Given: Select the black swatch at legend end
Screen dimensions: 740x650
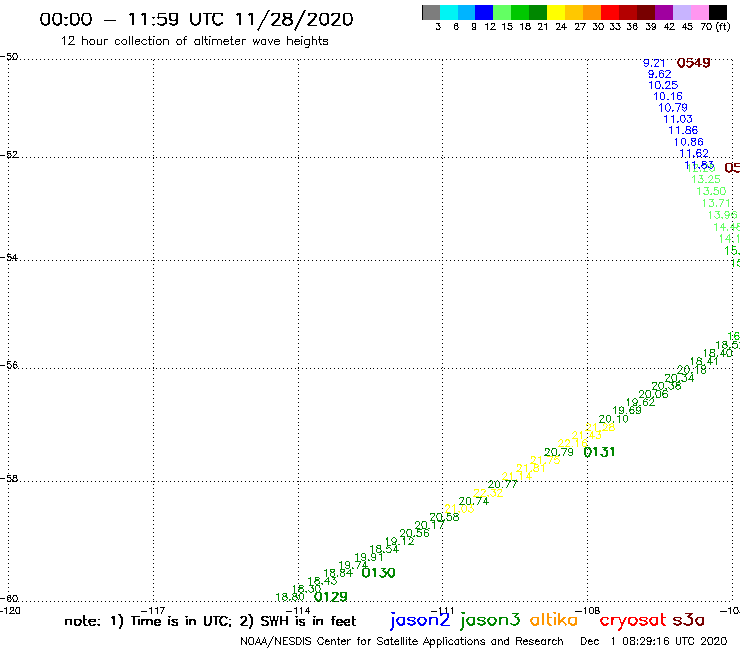Looking at the screenshot, I should click(x=717, y=13).
